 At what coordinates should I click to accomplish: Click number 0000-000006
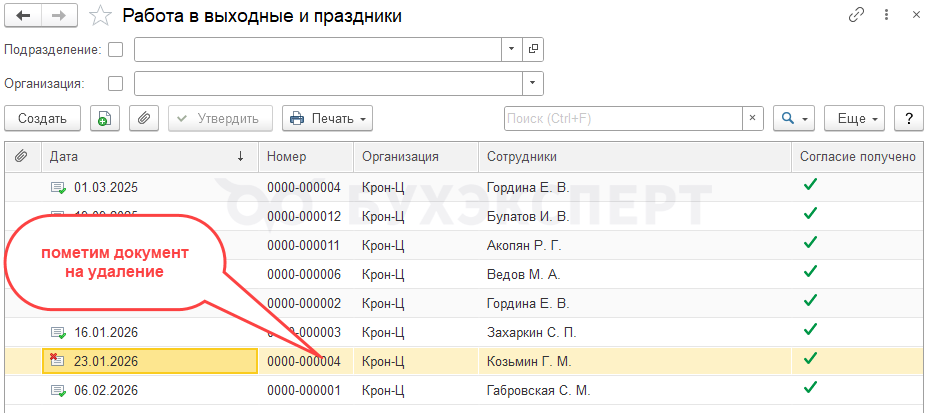pos(304,275)
